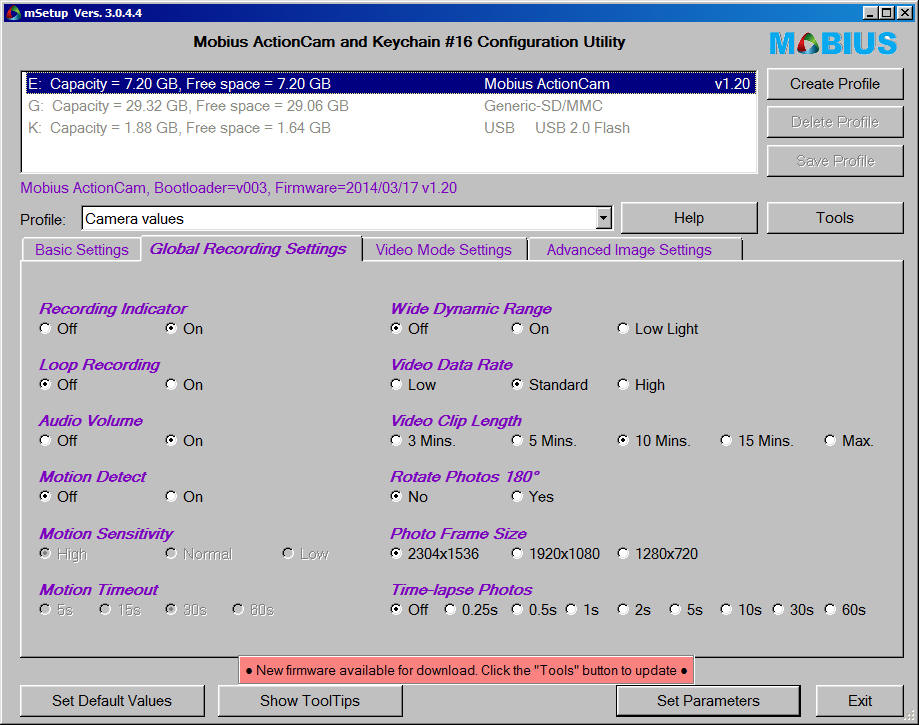The image size is (919, 725).
Task: Click Set Default Values
Action: coord(112,701)
